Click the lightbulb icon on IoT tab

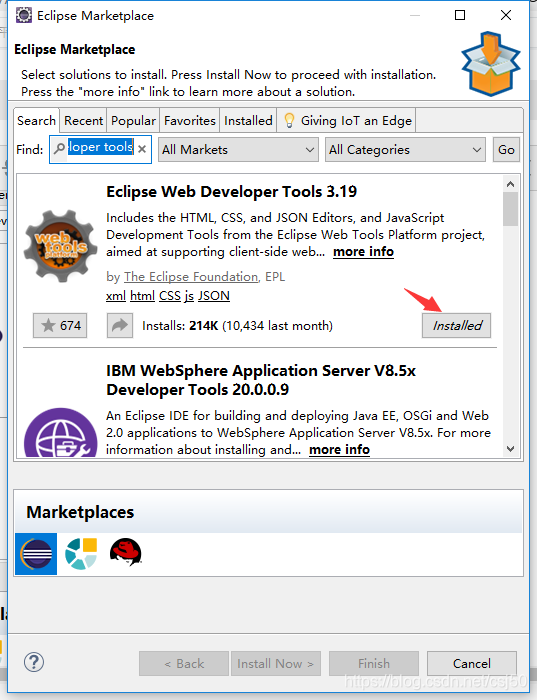[x=289, y=121]
